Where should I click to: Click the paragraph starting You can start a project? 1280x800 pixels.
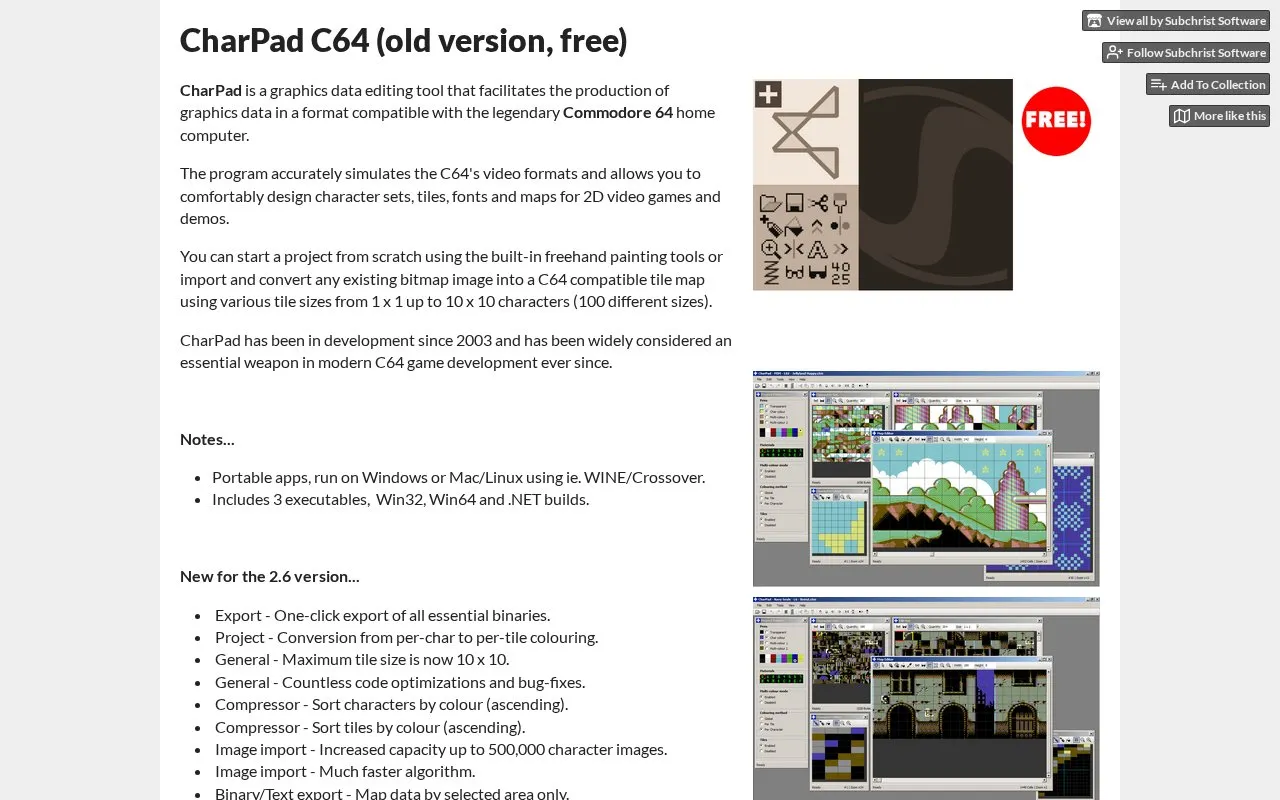[452, 279]
